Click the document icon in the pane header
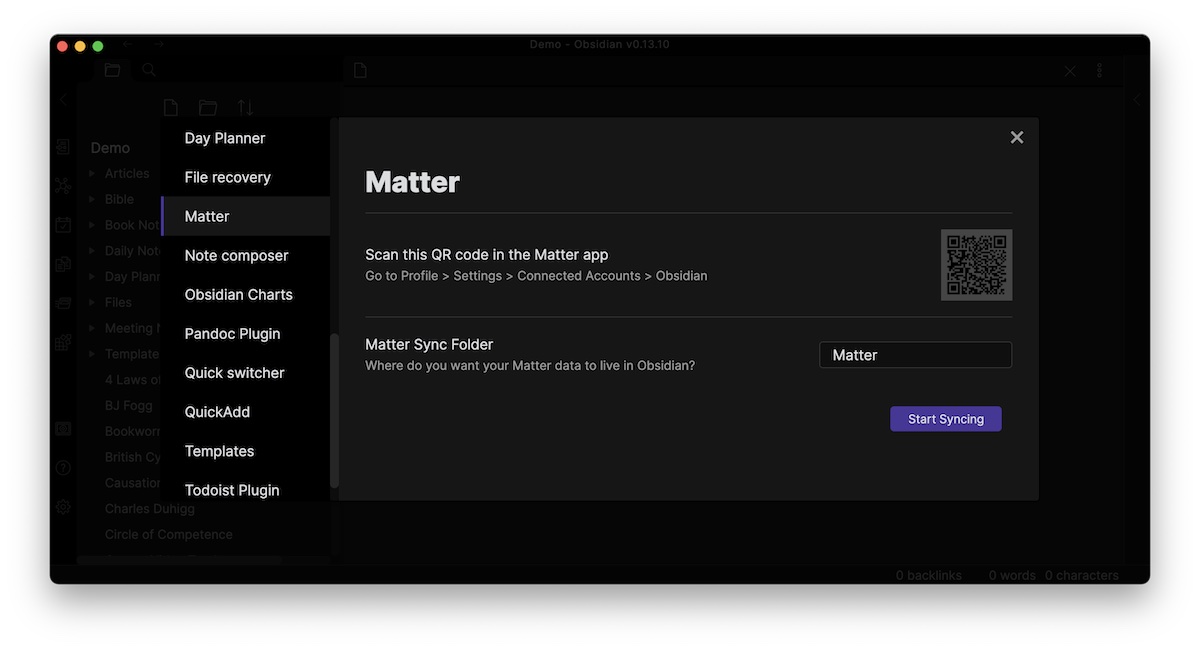Screen dimensions: 1200x650 [x=360, y=70]
